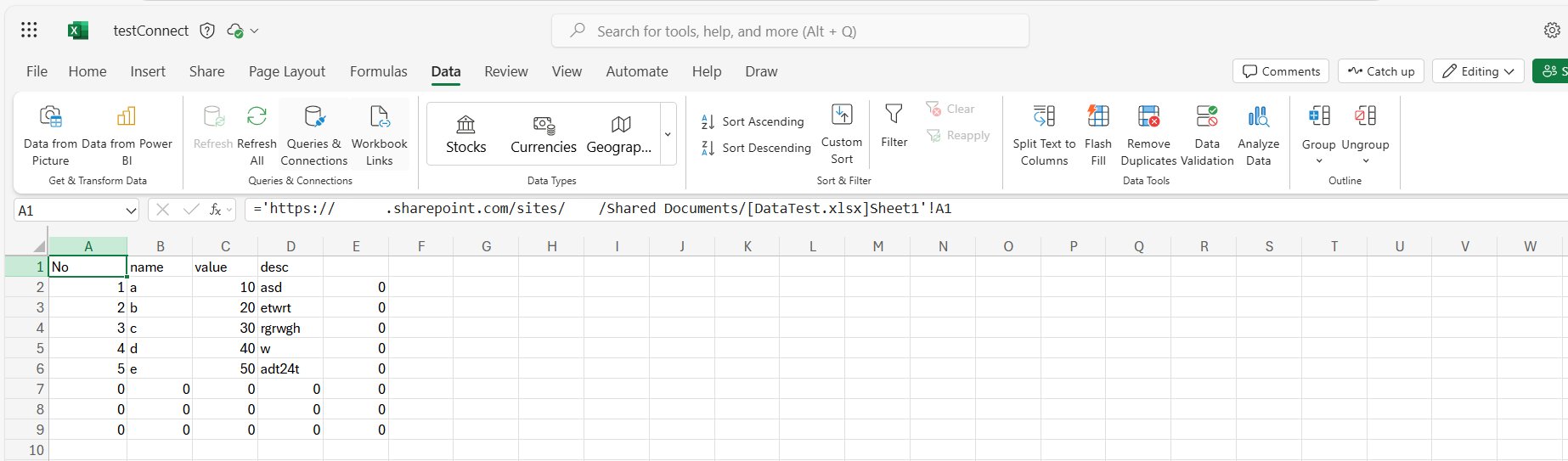1568x461 pixels.
Task: Open the settings gear icon
Action: (1552, 31)
